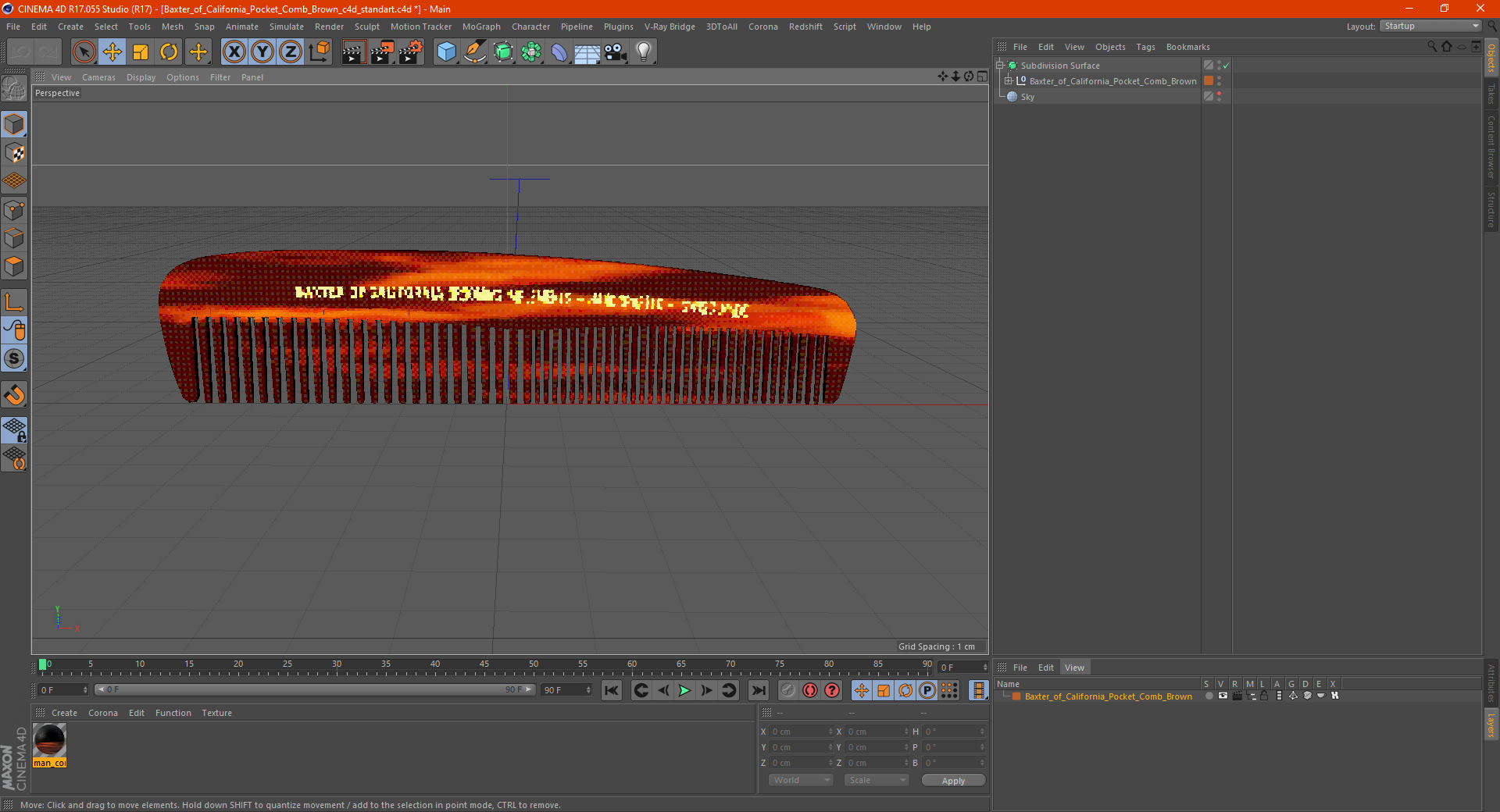
Task: Select the Live Selection arrow tool
Action: point(84,52)
